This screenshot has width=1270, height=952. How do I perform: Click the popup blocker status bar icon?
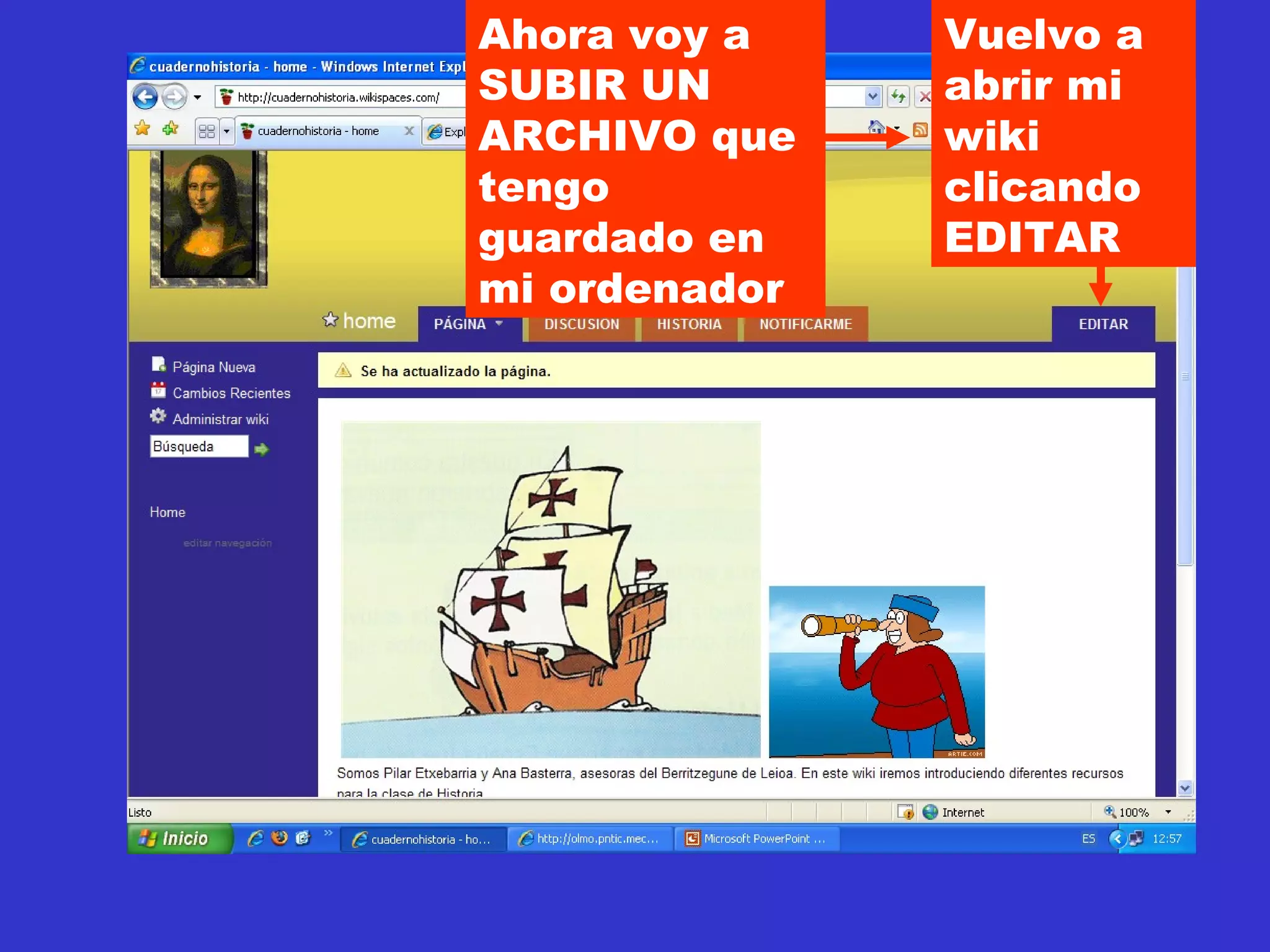[x=906, y=812]
